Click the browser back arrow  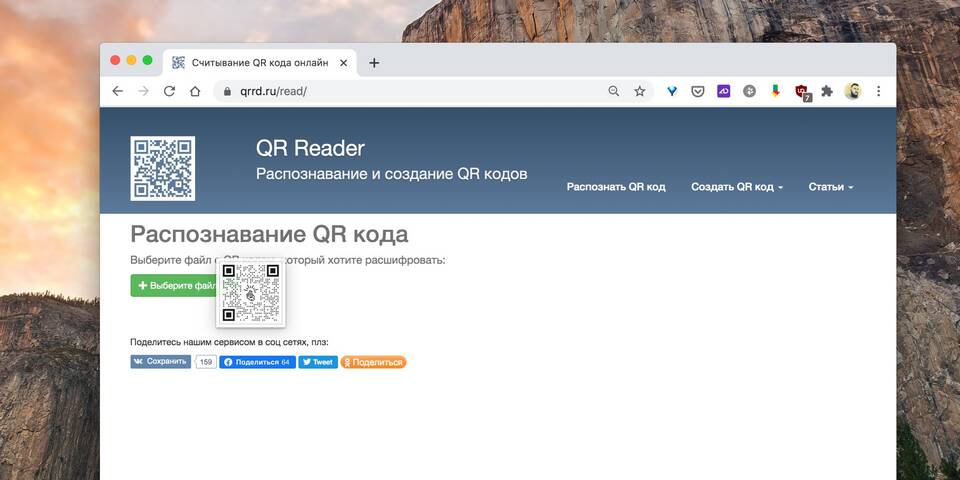tap(118, 91)
